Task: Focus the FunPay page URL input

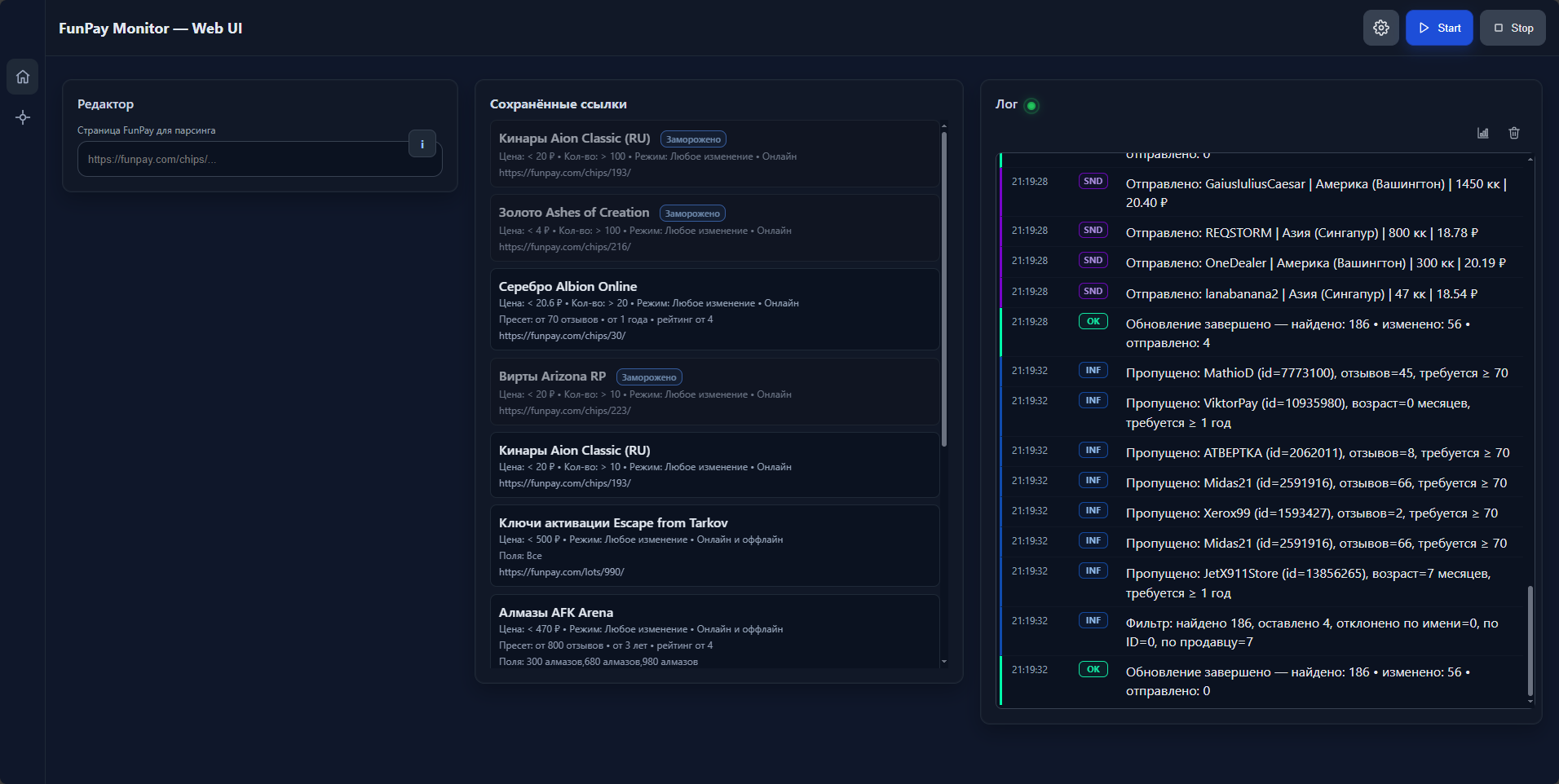Action: pyautogui.click(x=245, y=160)
